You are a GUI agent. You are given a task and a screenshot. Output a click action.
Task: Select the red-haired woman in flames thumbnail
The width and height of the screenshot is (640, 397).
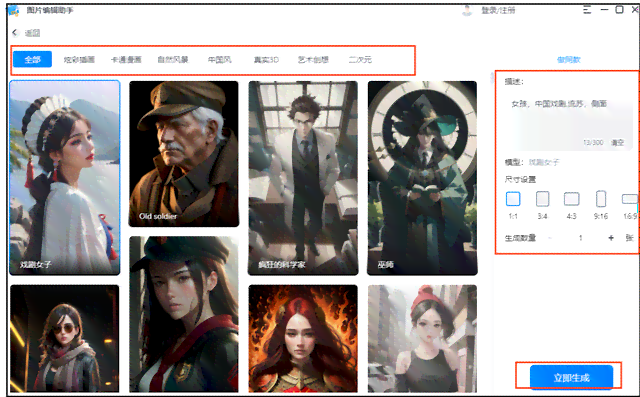[303, 339]
